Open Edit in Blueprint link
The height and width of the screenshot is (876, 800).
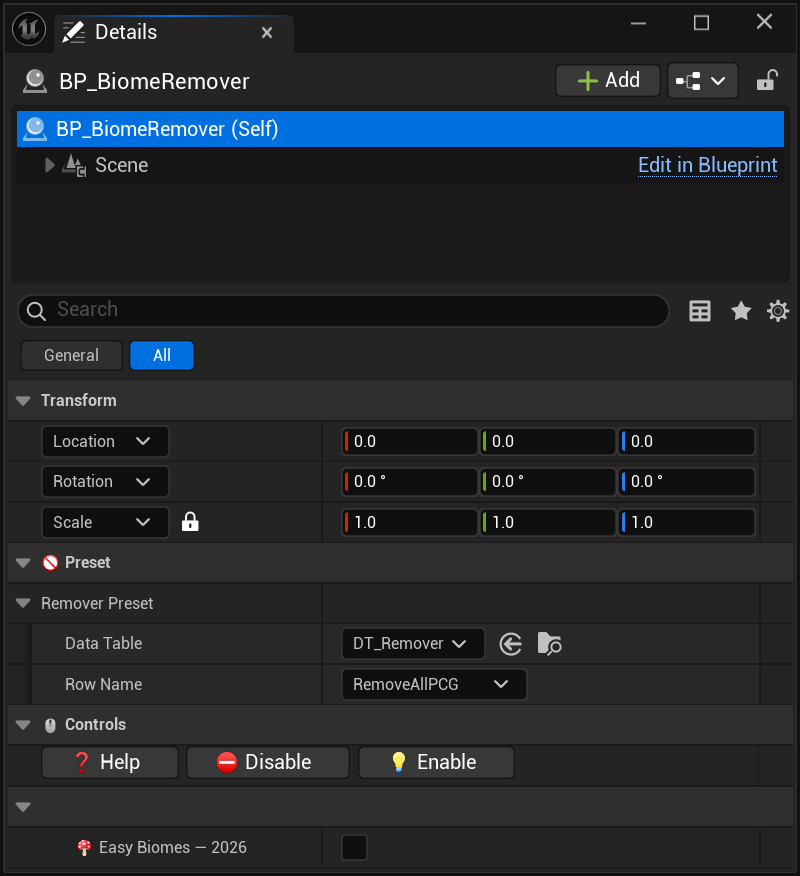click(707, 165)
